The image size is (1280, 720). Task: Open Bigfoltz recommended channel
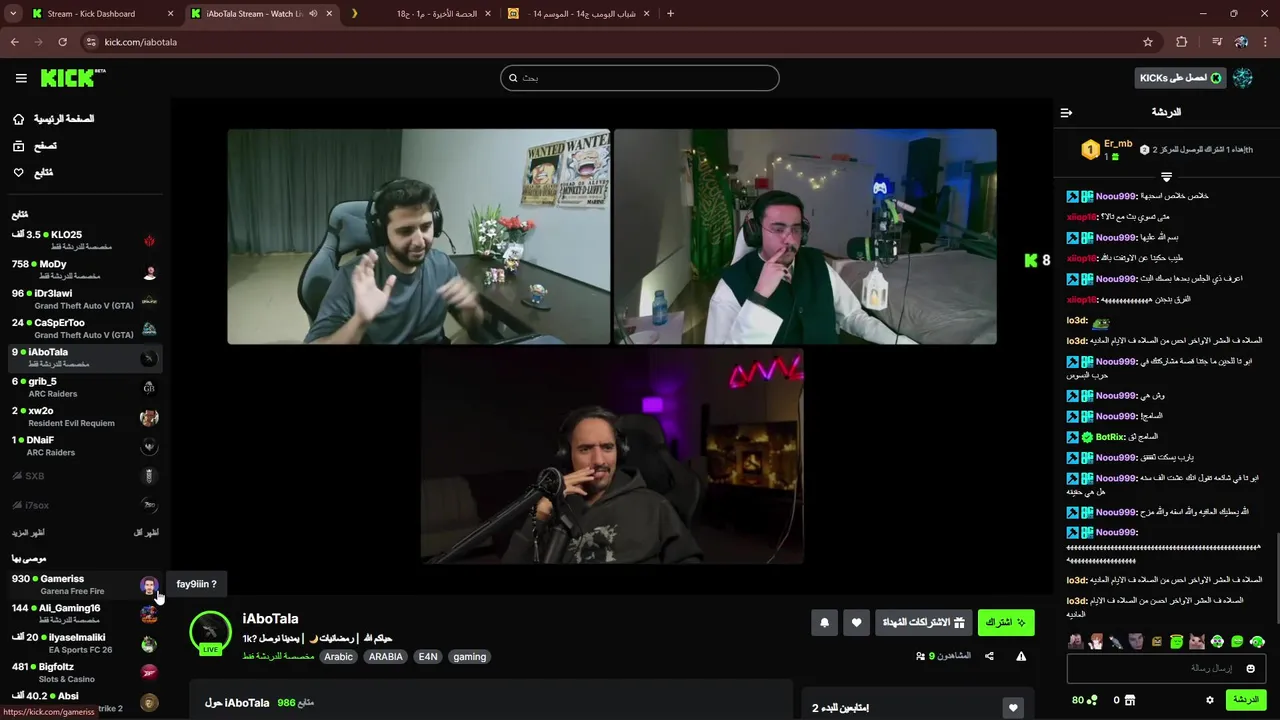(x=84, y=672)
